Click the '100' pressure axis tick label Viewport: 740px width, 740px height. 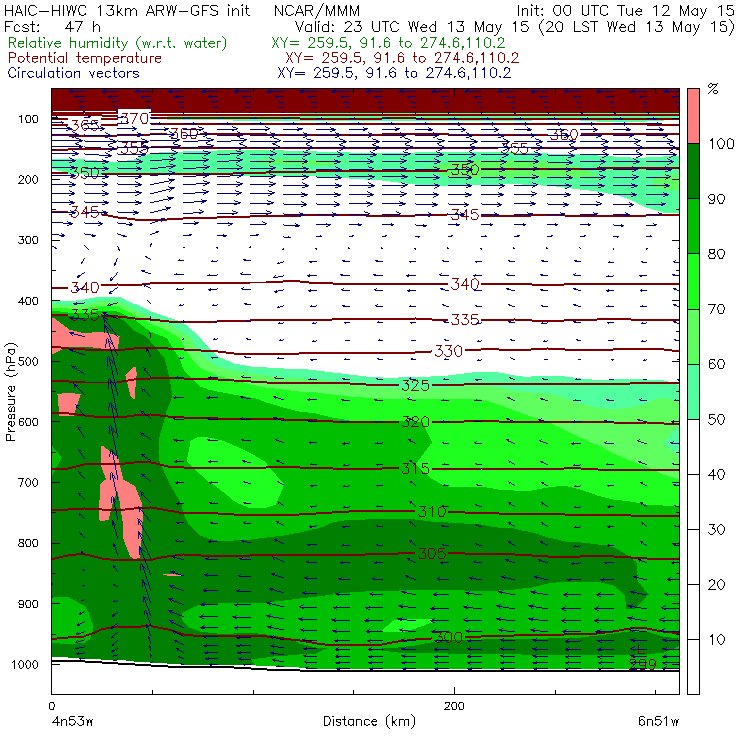tap(28, 119)
